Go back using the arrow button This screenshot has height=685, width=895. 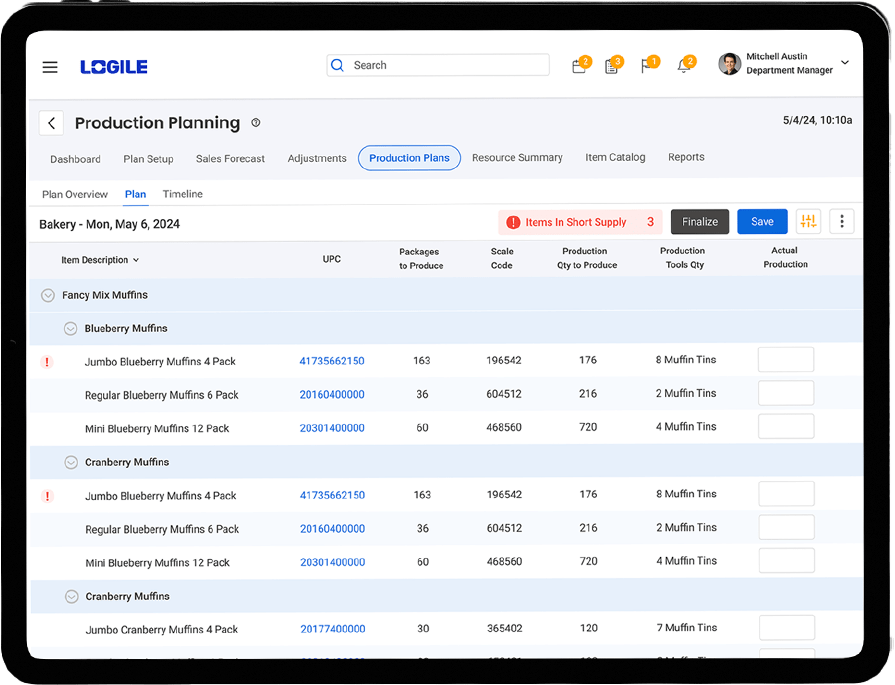[51, 123]
